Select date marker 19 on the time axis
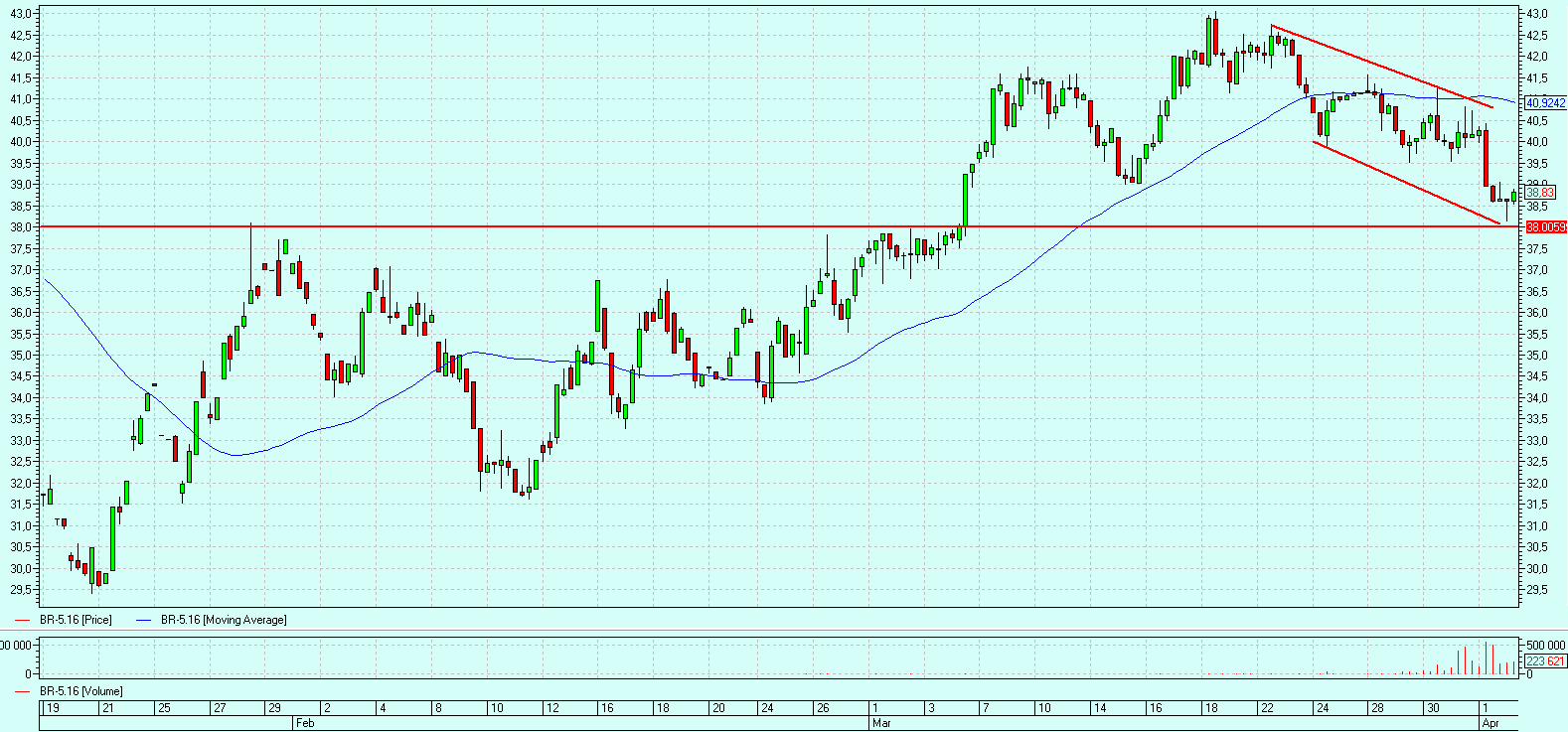Image resolution: width=1568 pixels, height=732 pixels. (53, 708)
